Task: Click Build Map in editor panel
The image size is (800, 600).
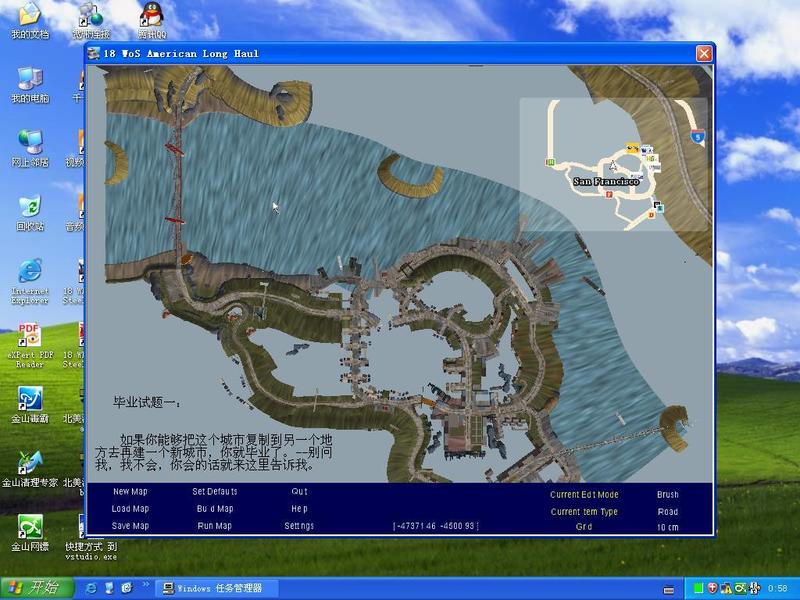Action: pos(215,509)
